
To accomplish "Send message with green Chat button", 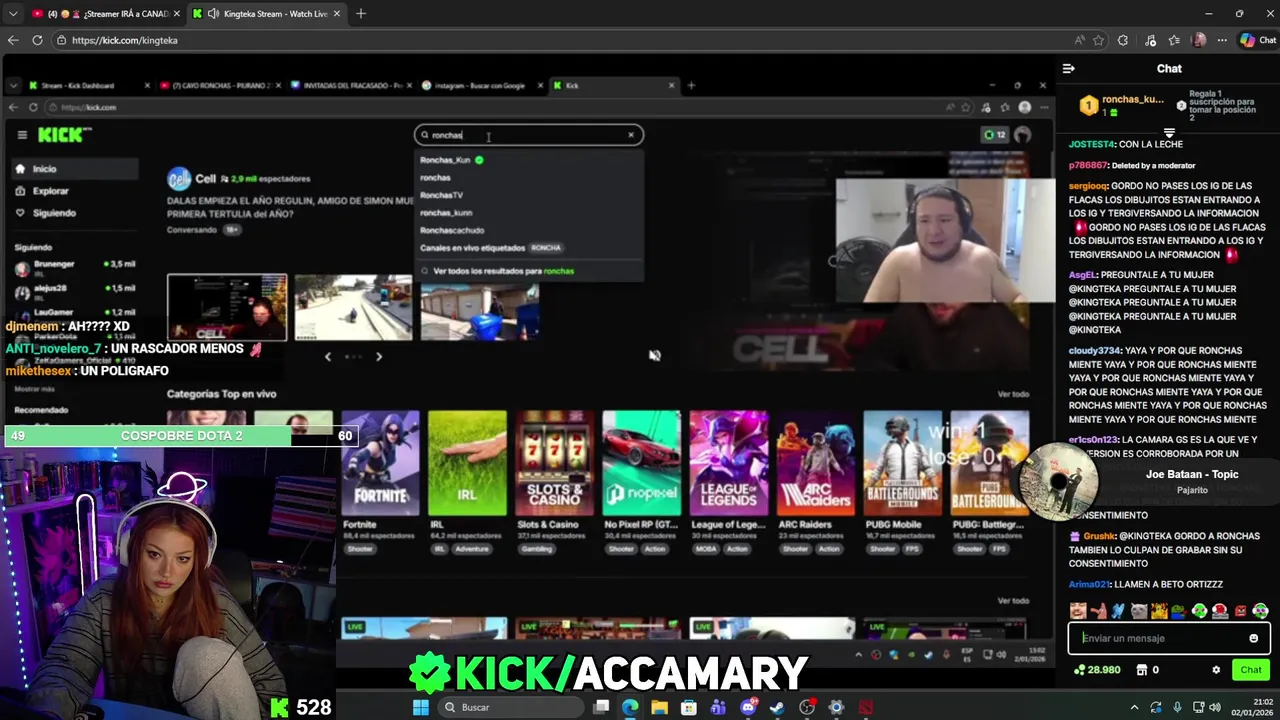I will coord(1251,670).
